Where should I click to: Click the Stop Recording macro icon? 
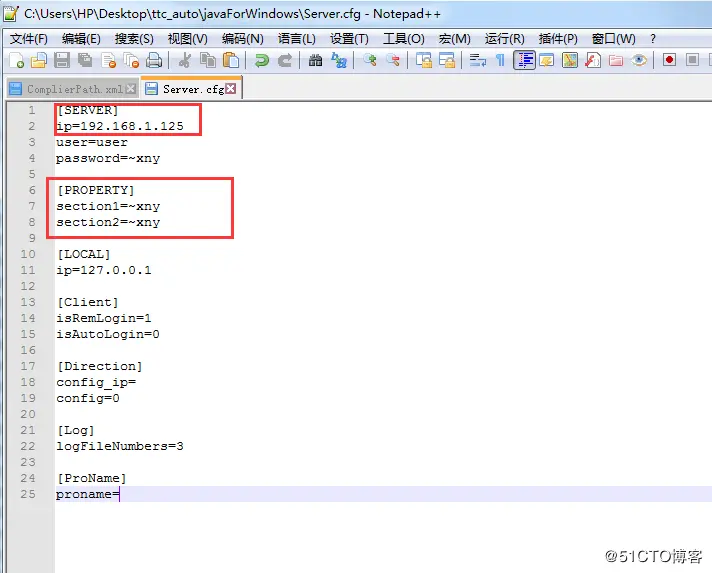tap(692, 60)
